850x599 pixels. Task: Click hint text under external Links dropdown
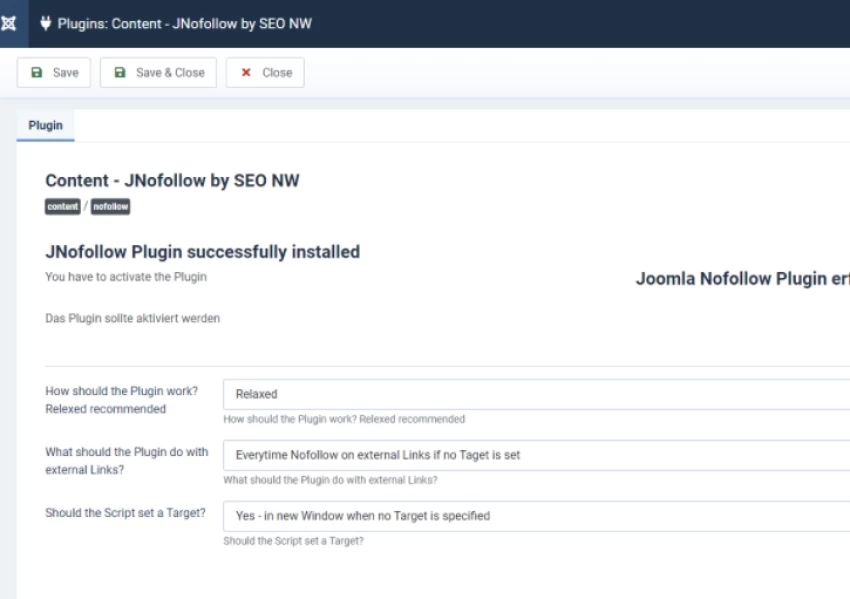(x=330, y=480)
